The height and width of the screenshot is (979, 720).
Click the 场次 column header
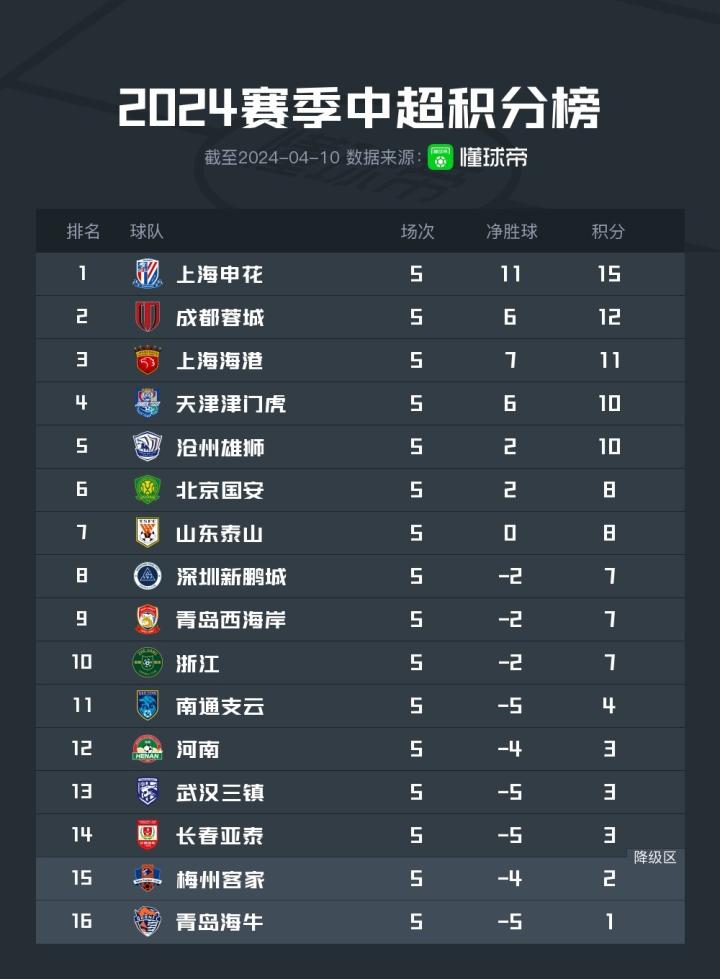pos(417,232)
